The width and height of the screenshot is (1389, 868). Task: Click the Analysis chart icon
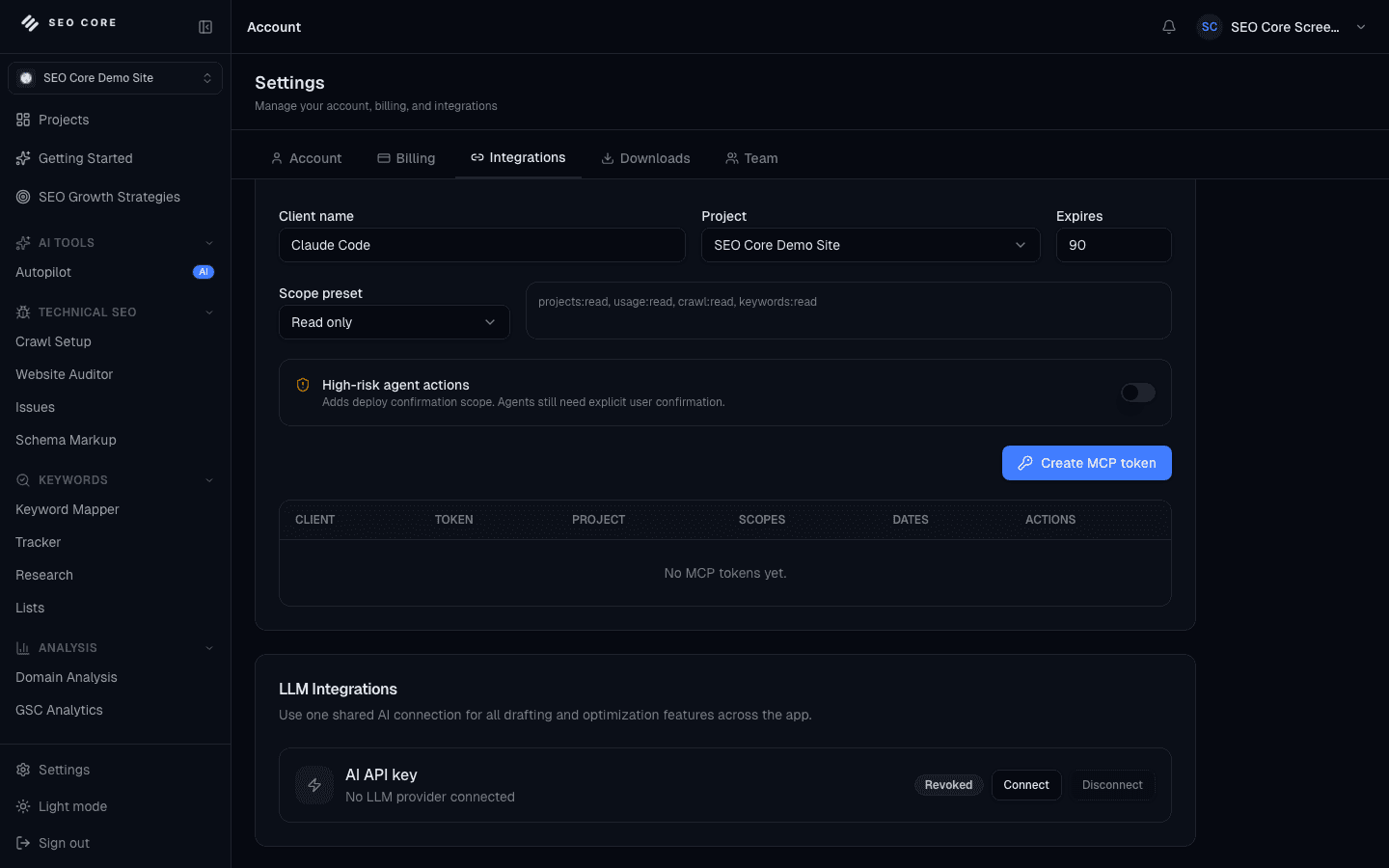(23, 648)
